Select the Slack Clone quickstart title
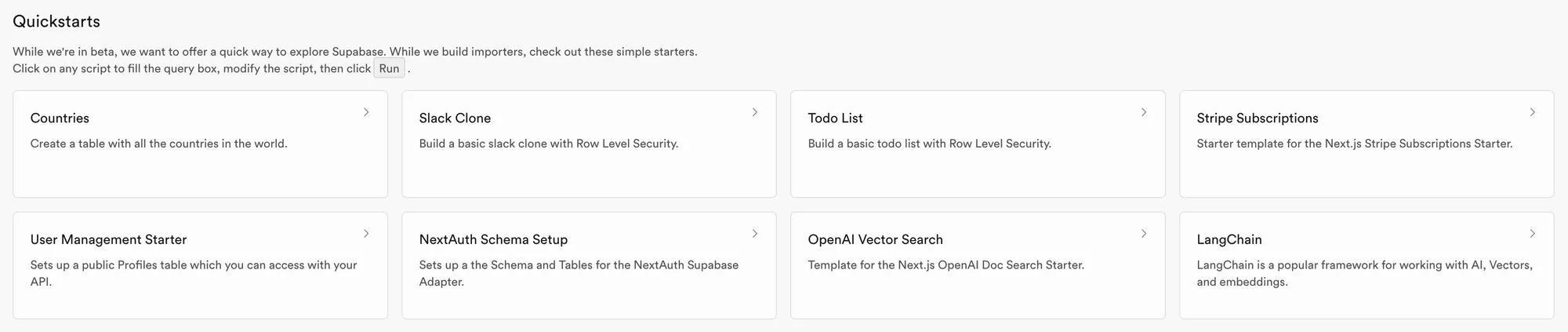The width and height of the screenshot is (1568, 332). 455,119
